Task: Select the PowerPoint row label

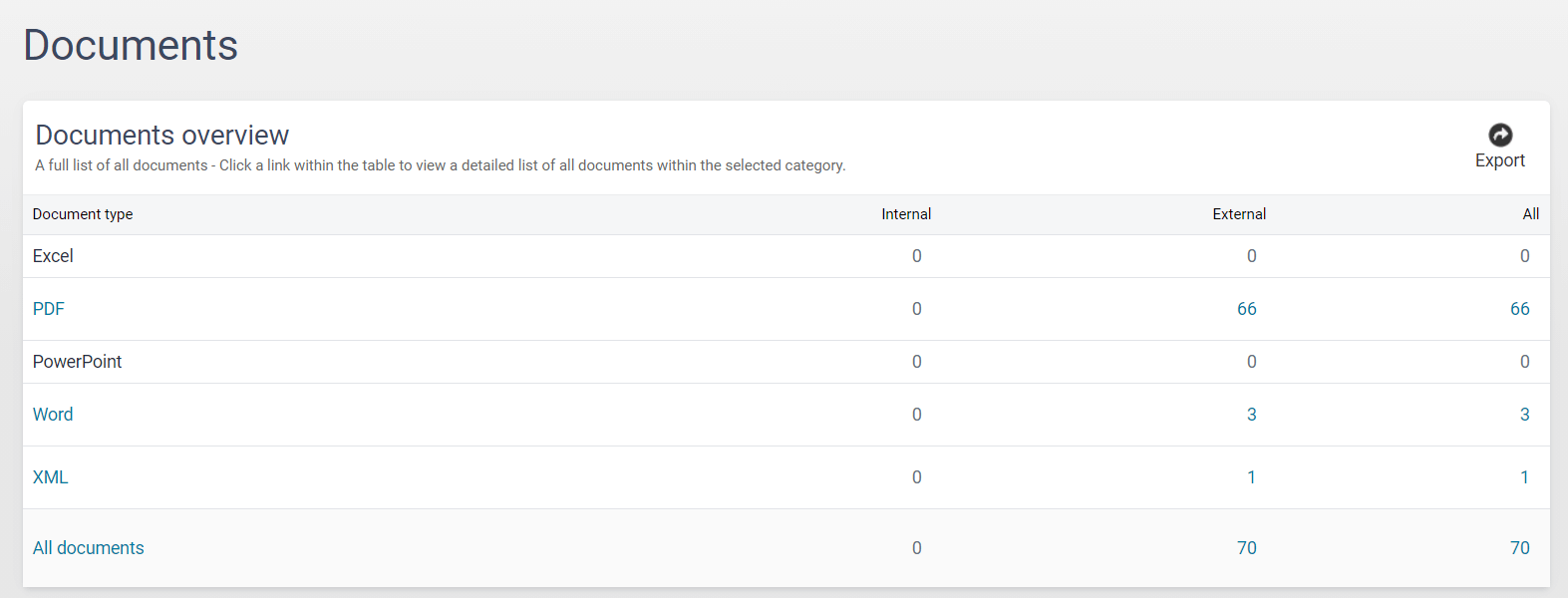Action: tap(77, 362)
